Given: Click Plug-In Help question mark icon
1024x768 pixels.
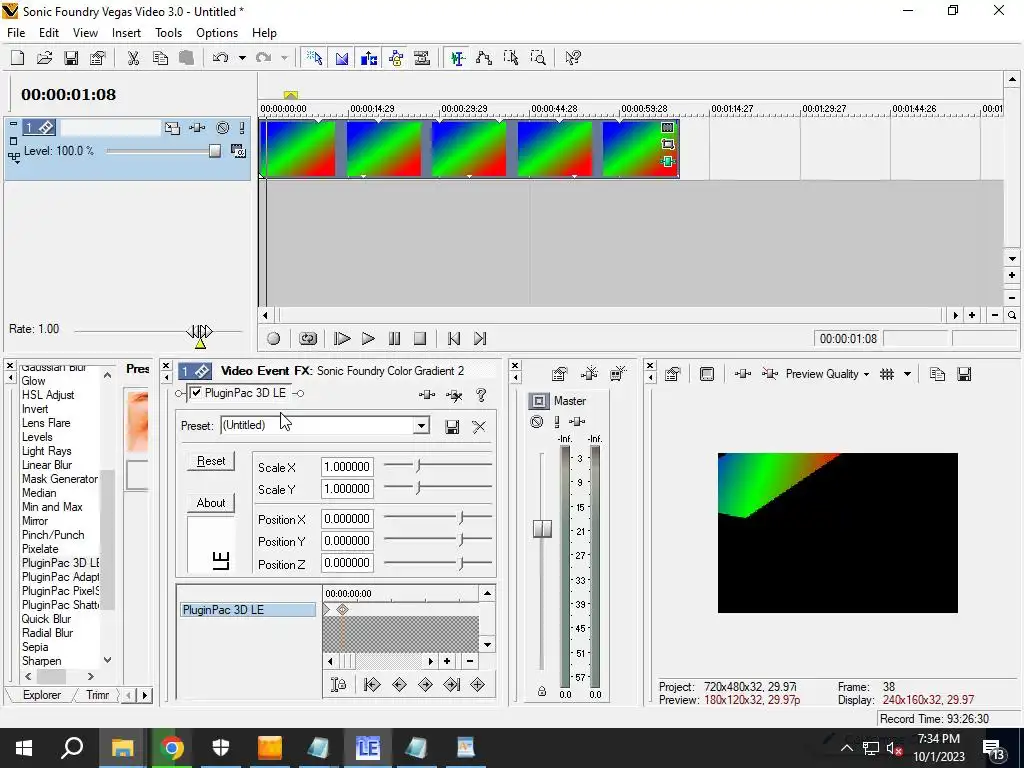Looking at the screenshot, I should click(x=481, y=394).
